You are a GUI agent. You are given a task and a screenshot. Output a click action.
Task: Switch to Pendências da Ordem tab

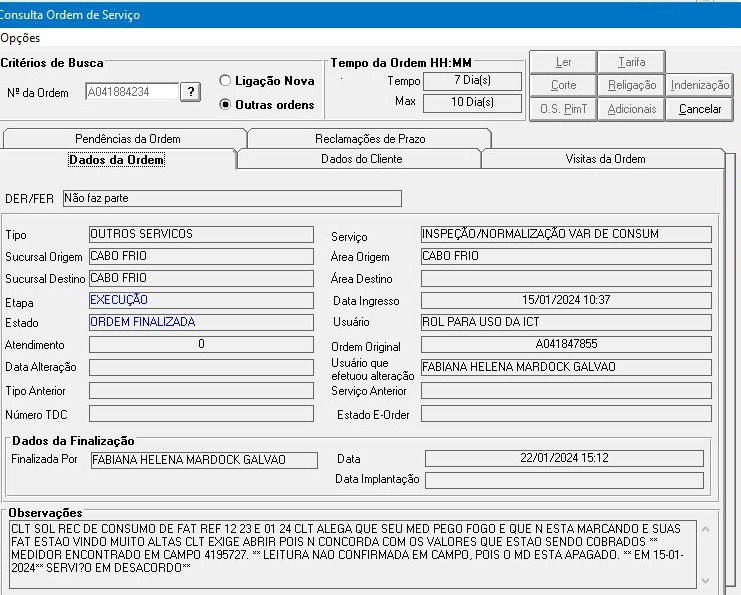(125, 139)
